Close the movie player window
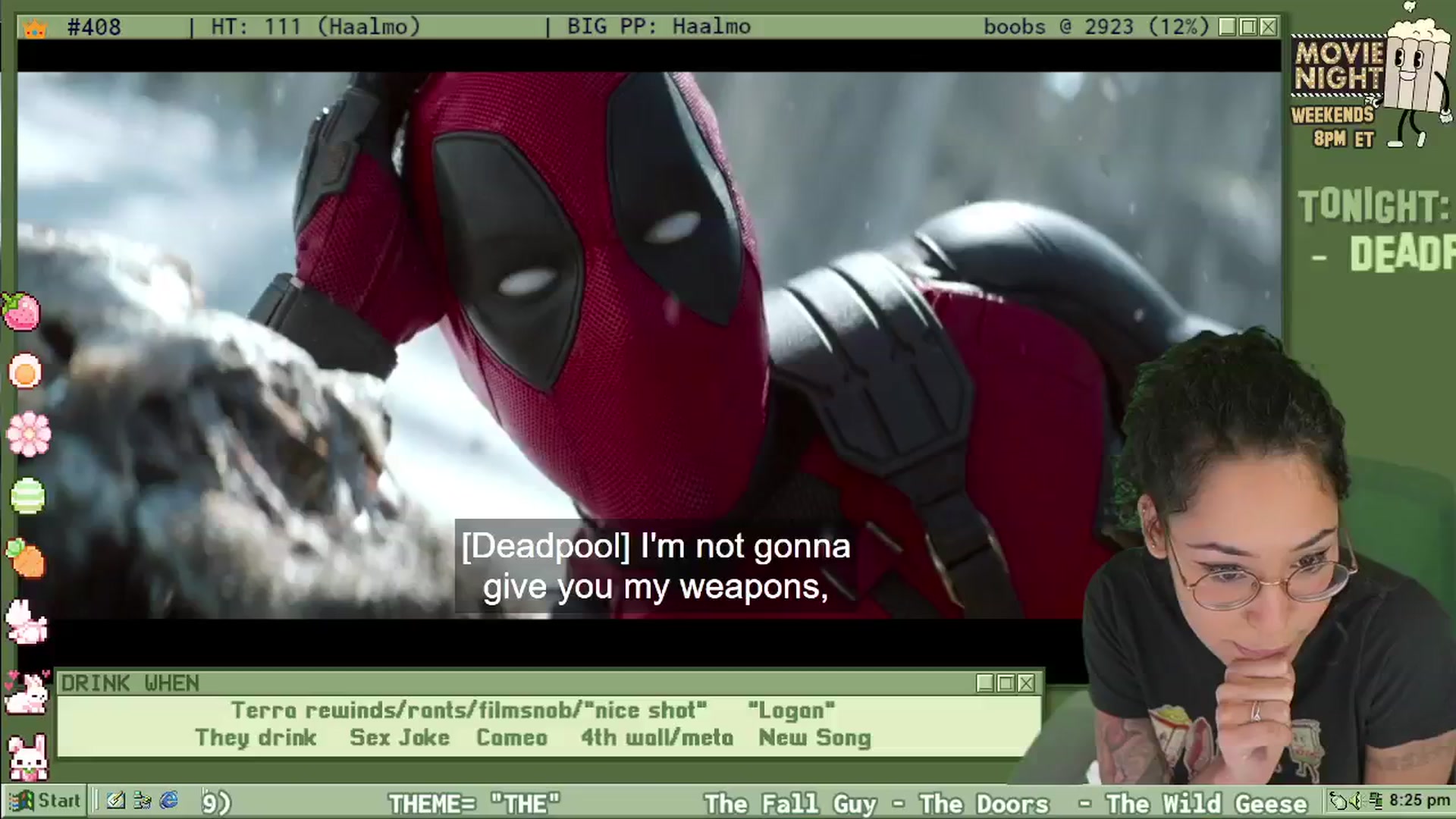 (x=1268, y=27)
